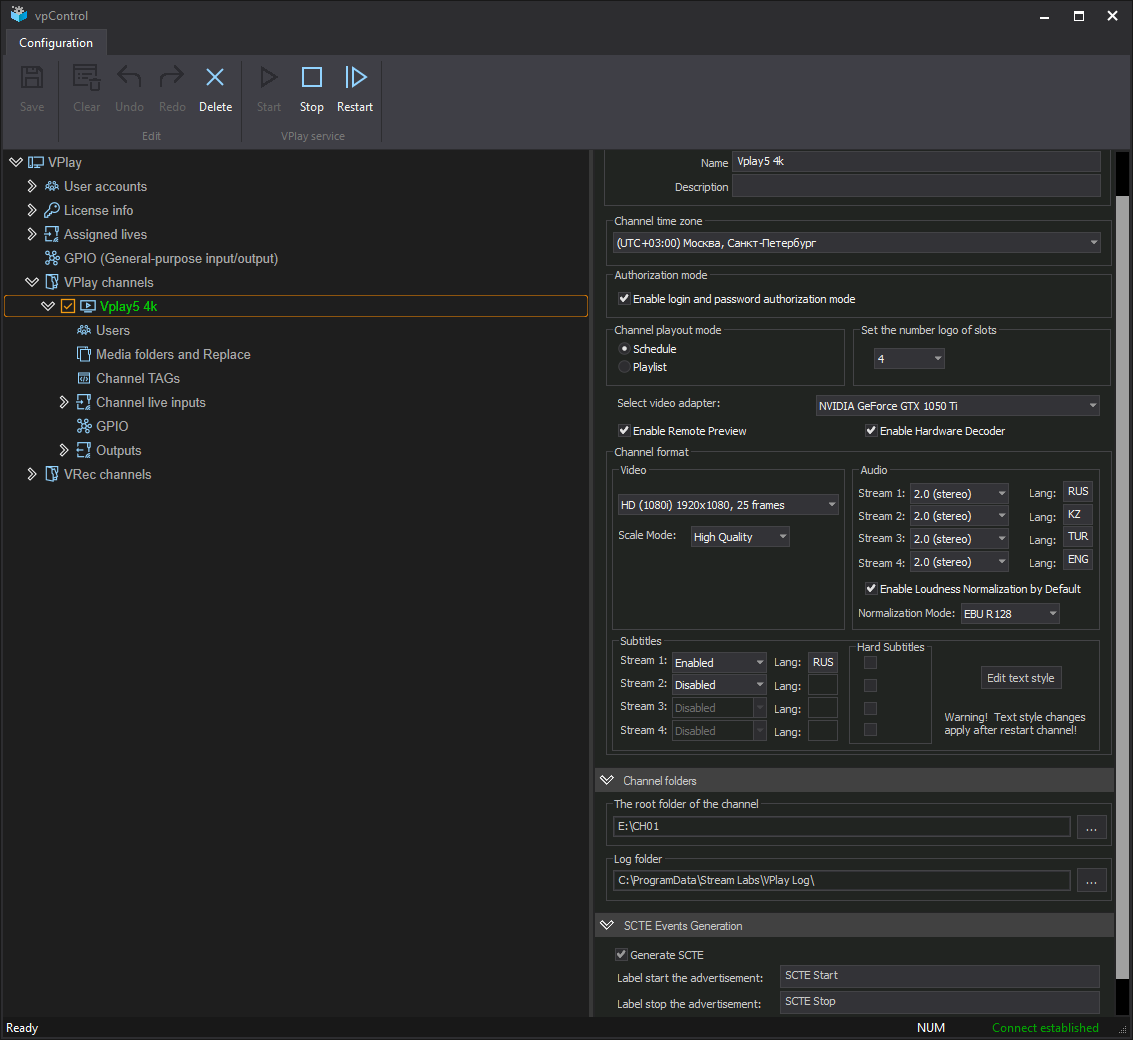Click the GPIO (General-purpose input/output) icon
Image resolution: width=1133 pixels, height=1040 pixels.
(52, 258)
